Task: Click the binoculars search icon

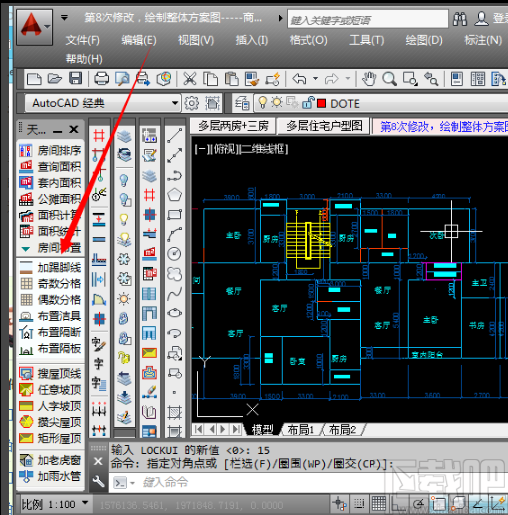Action: point(460,19)
